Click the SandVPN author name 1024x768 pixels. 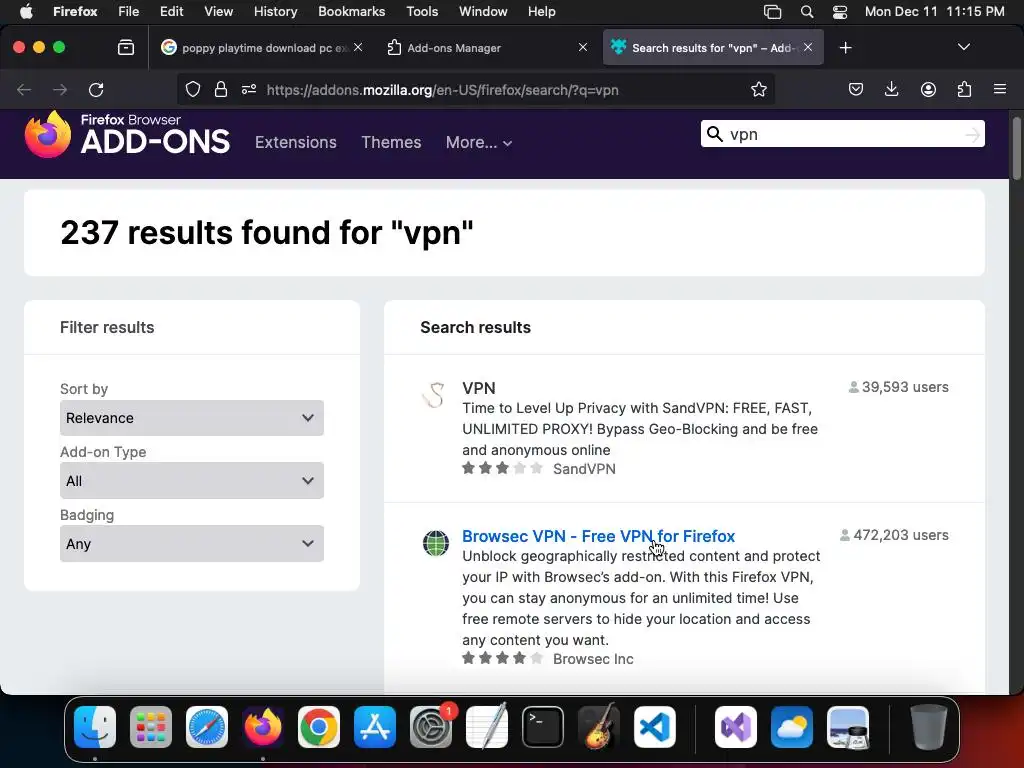pos(584,469)
